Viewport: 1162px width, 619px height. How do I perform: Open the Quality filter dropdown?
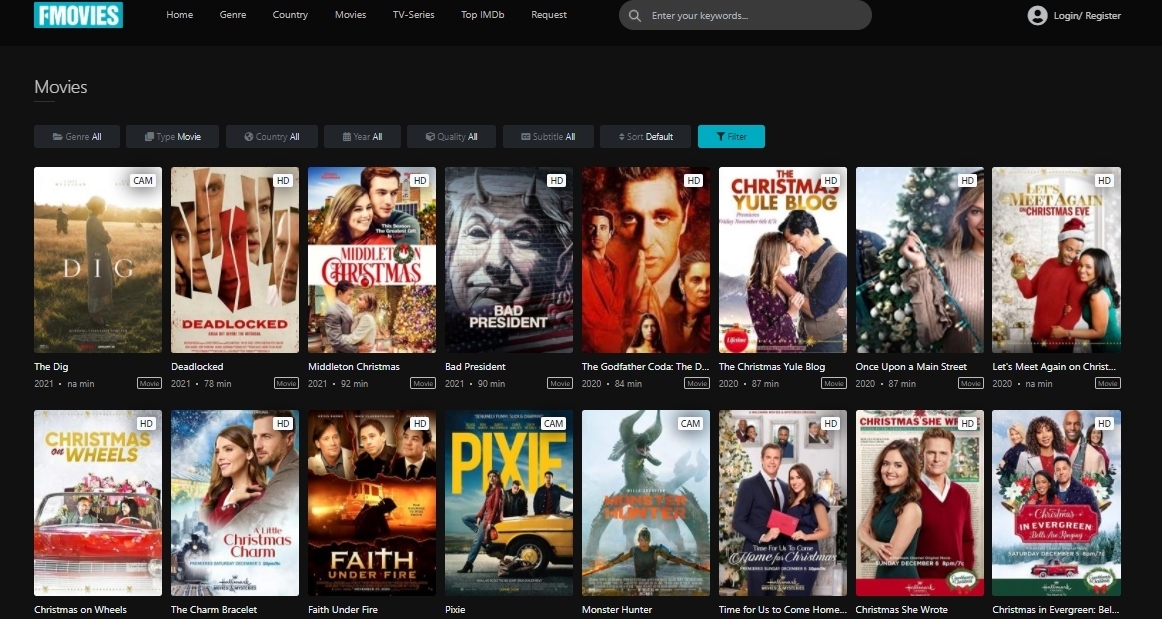tap(451, 136)
